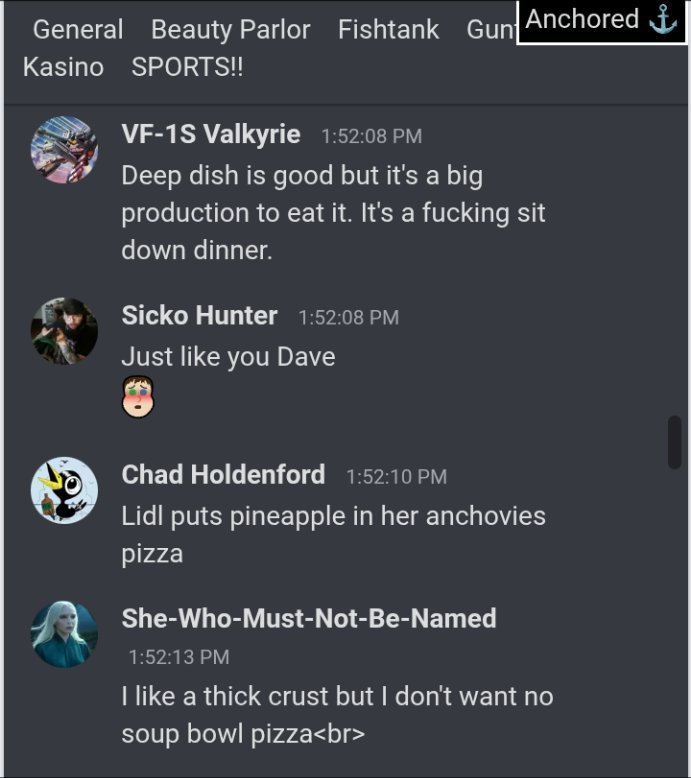
Task: Click the Chad Holdenford username
Action: click(223, 474)
